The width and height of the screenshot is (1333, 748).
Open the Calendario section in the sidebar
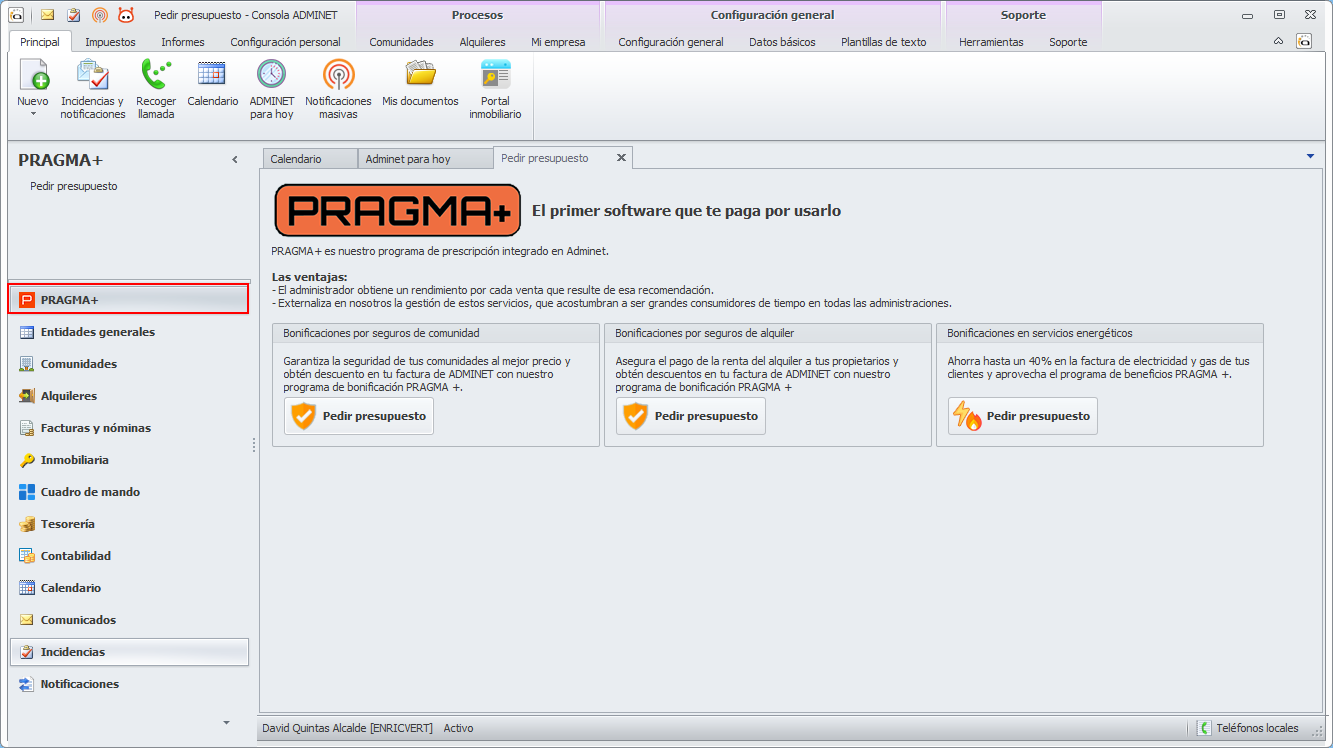point(128,588)
